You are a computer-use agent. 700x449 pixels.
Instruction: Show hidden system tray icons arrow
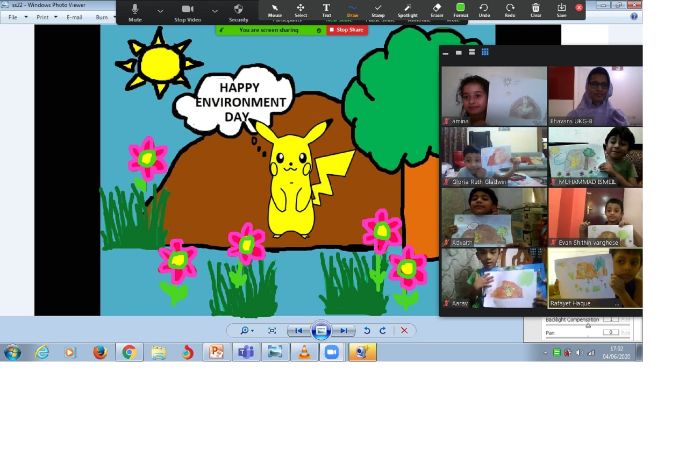[546, 353]
